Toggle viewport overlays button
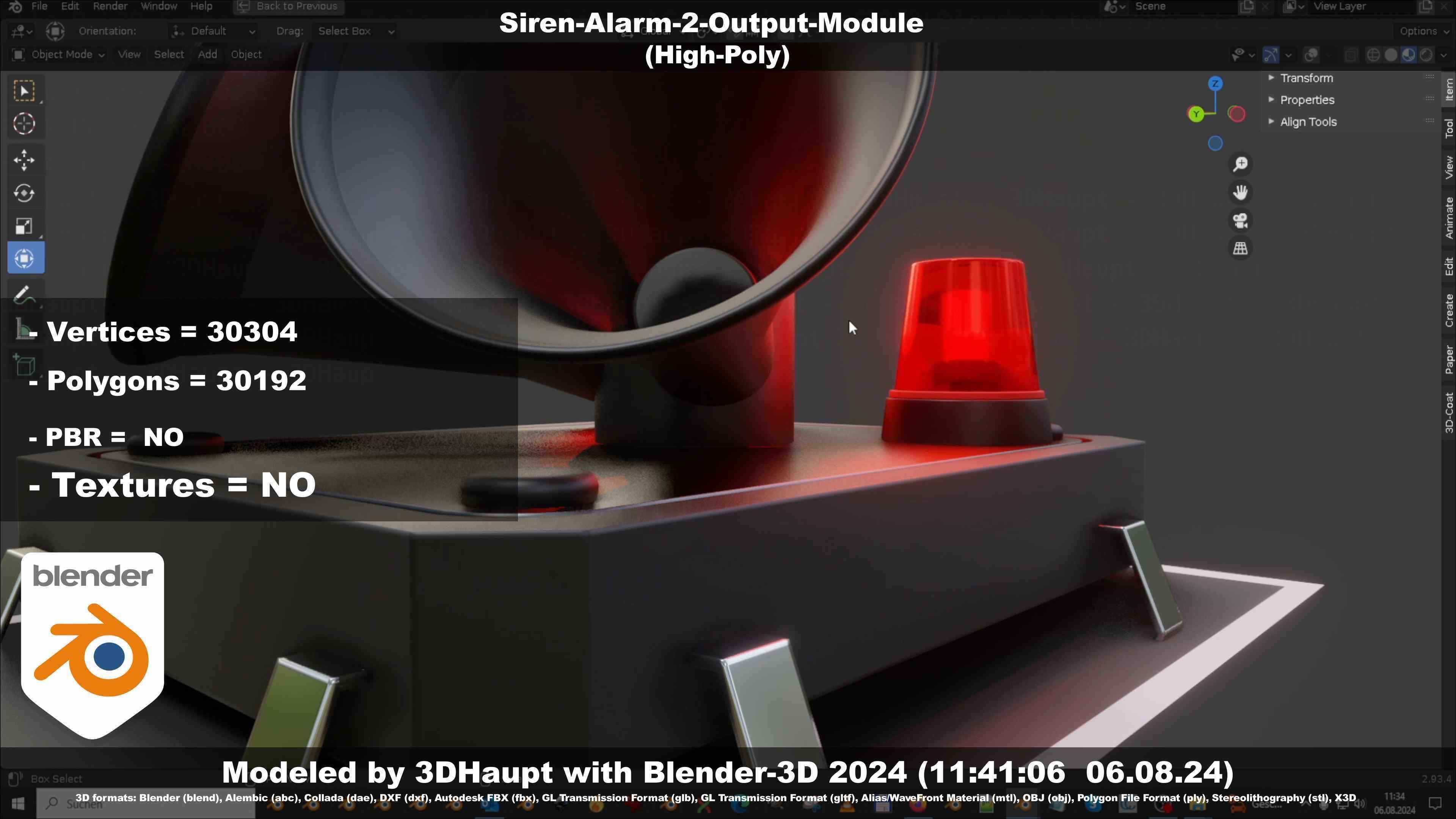This screenshot has height=819, width=1456. (1311, 55)
